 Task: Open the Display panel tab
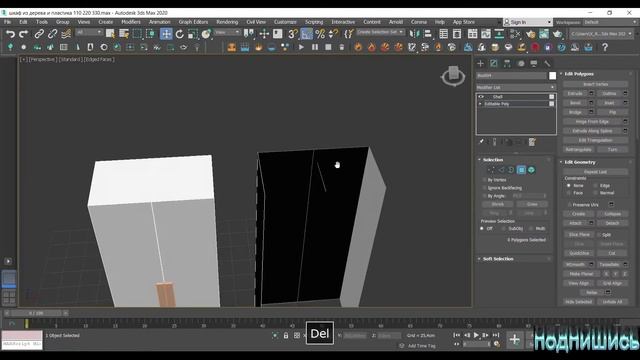(534, 63)
